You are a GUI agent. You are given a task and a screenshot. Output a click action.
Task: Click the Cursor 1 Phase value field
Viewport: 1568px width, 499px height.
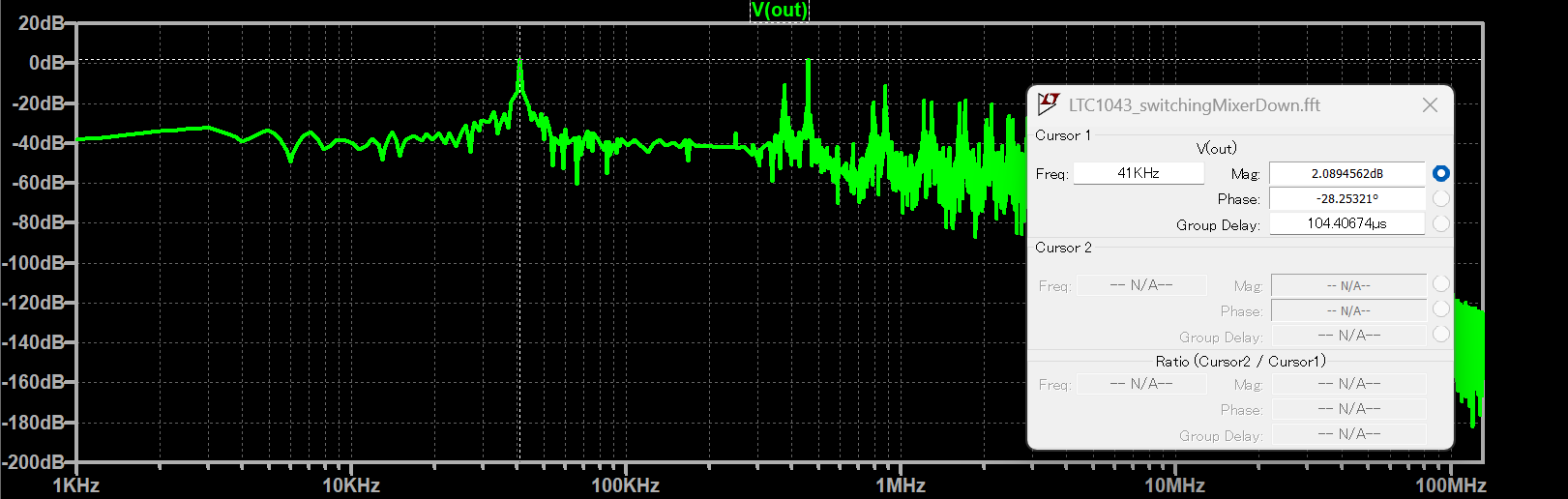[1346, 198]
